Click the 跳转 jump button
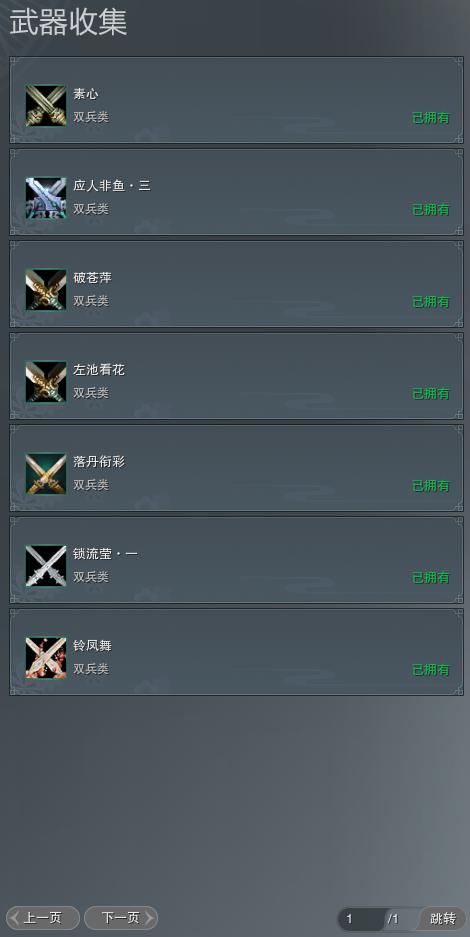The height and width of the screenshot is (937, 470). pyautogui.click(x=443, y=919)
